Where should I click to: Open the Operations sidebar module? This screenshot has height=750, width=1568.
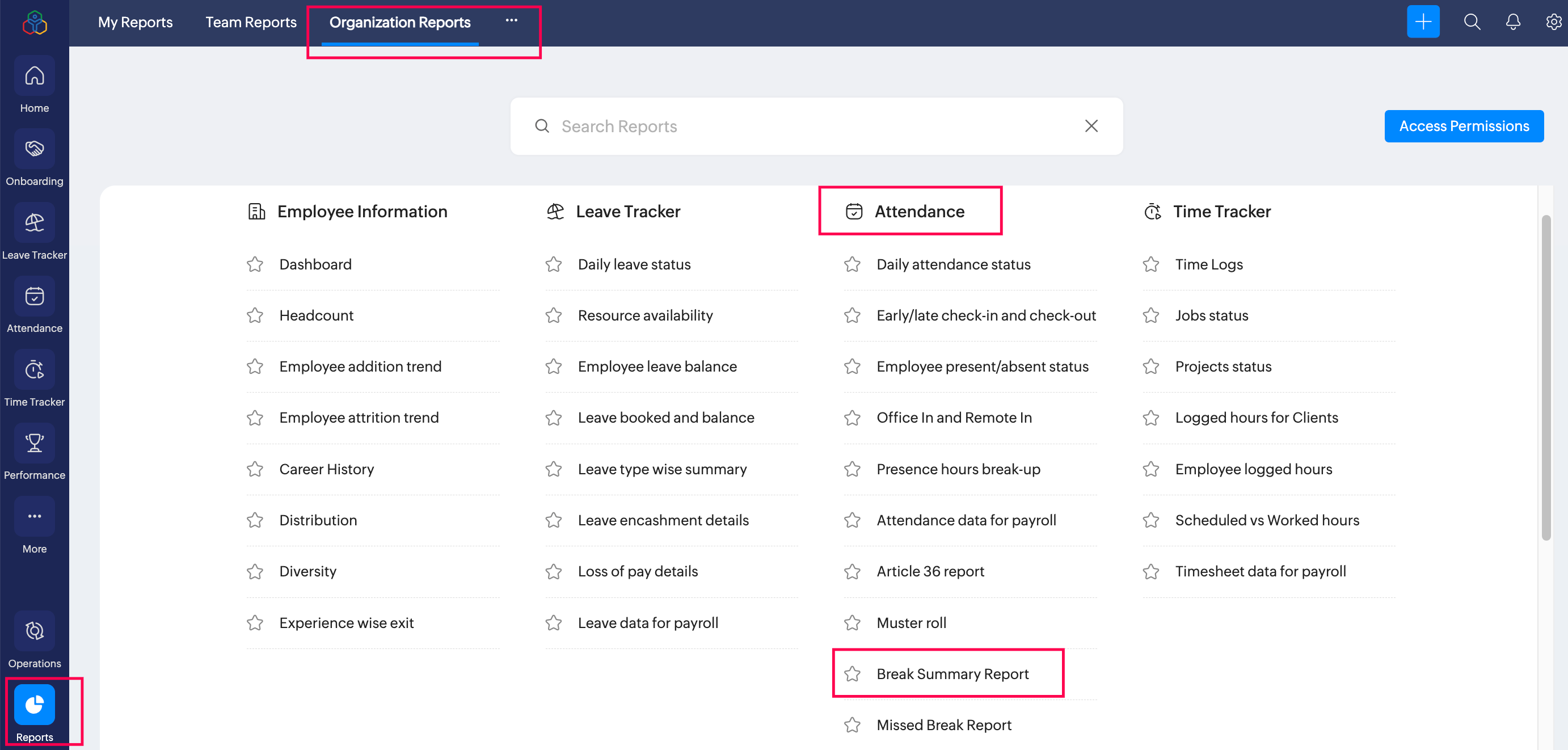pos(35,631)
